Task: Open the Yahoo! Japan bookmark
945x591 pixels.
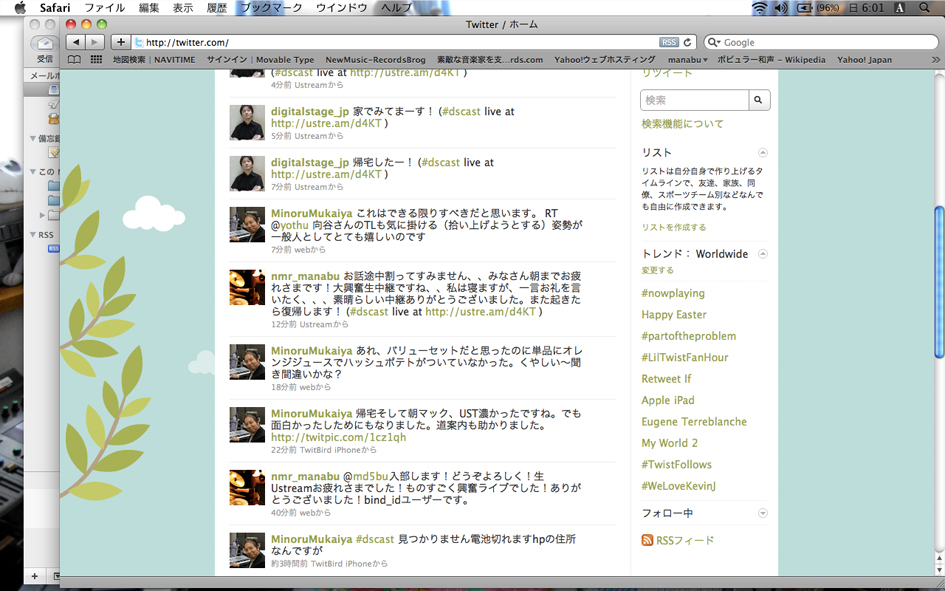Action: 864,60
